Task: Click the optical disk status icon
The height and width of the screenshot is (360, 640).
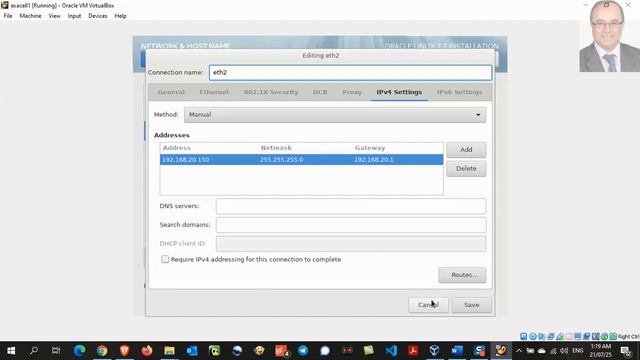Action: pyautogui.click(x=533, y=336)
